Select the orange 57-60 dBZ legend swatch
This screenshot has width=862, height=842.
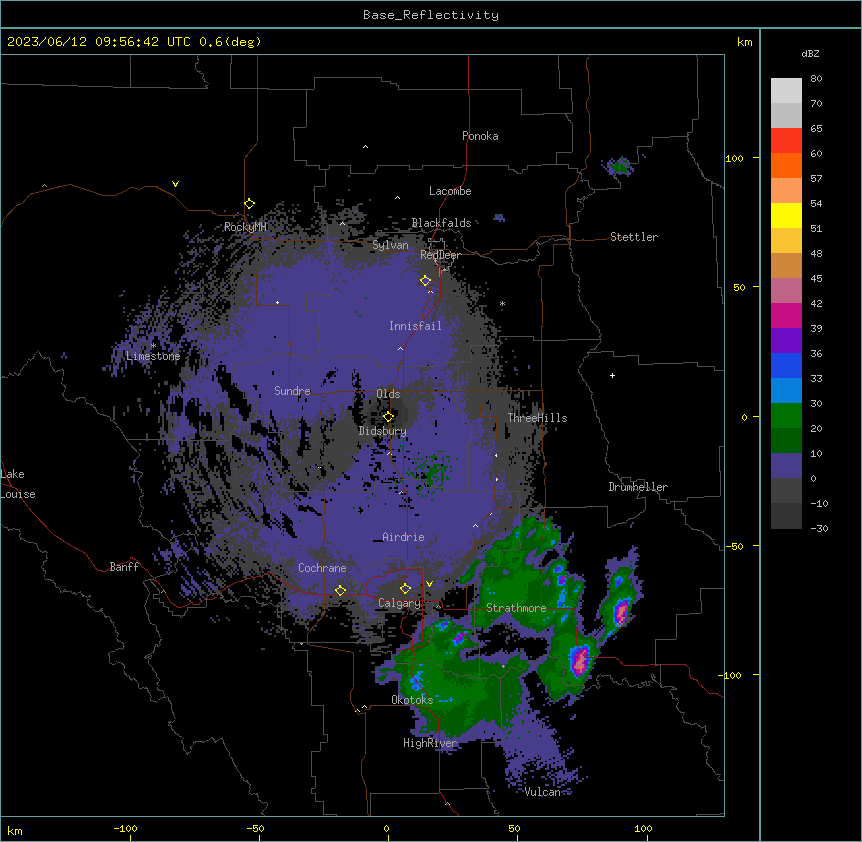[x=786, y=165]
